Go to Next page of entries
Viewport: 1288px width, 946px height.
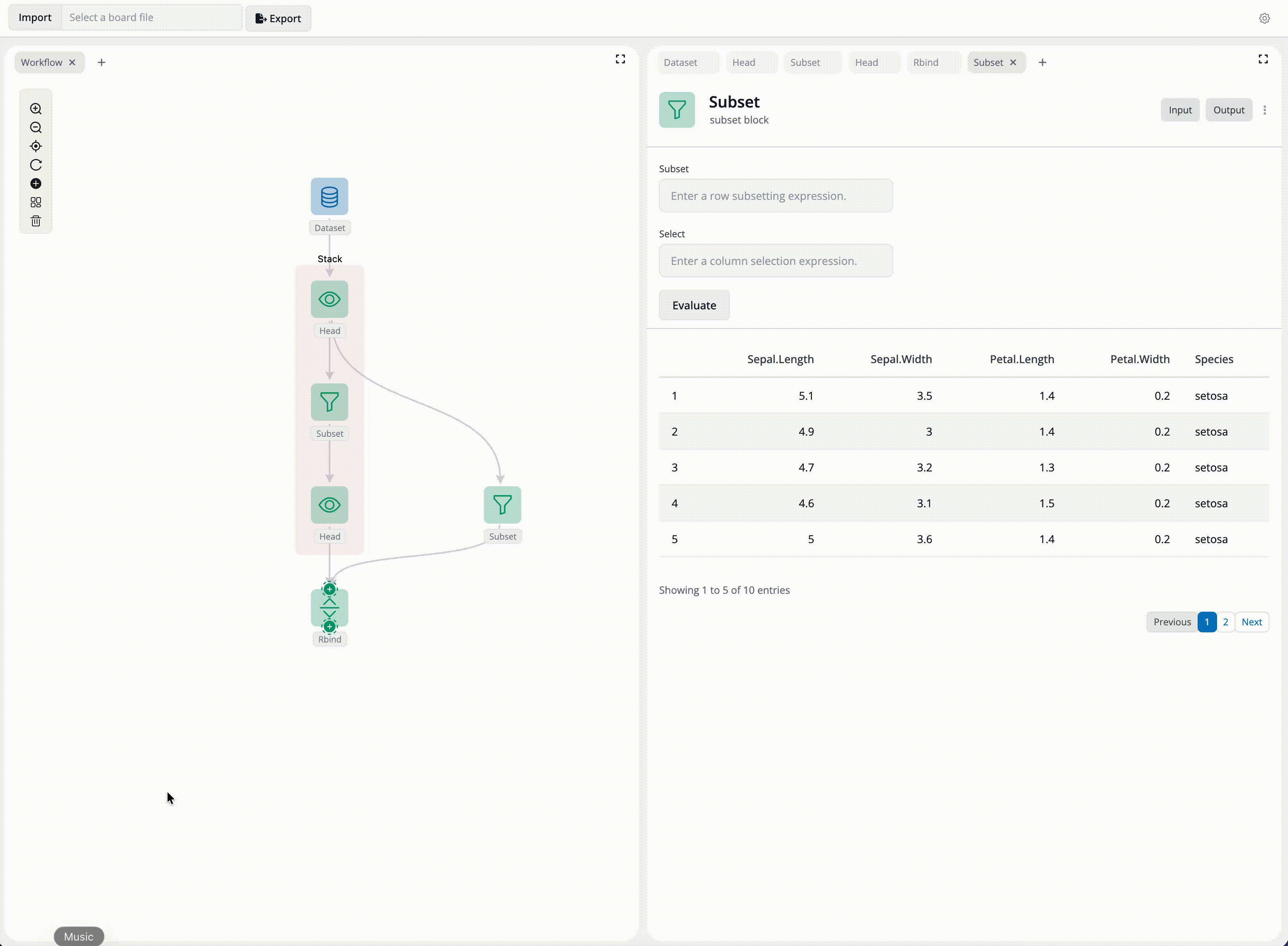coord(1251,622)
